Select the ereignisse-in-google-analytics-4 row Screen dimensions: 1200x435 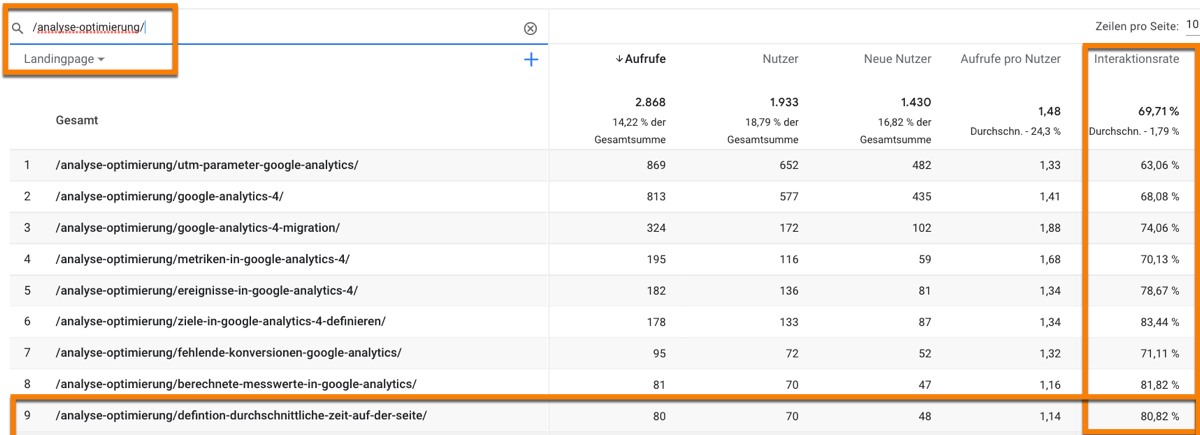207,290
